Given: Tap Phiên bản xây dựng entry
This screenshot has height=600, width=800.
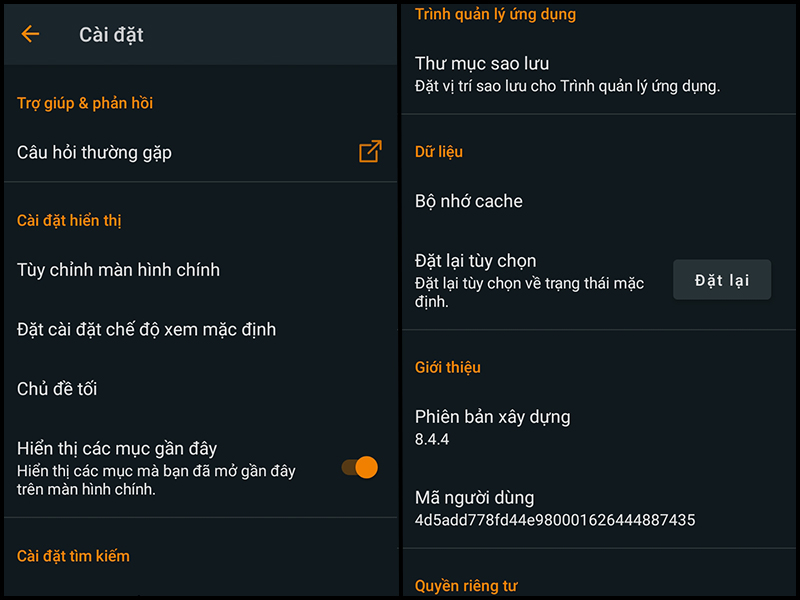Looking at the screenshot, I should click(x=492, y=417).
